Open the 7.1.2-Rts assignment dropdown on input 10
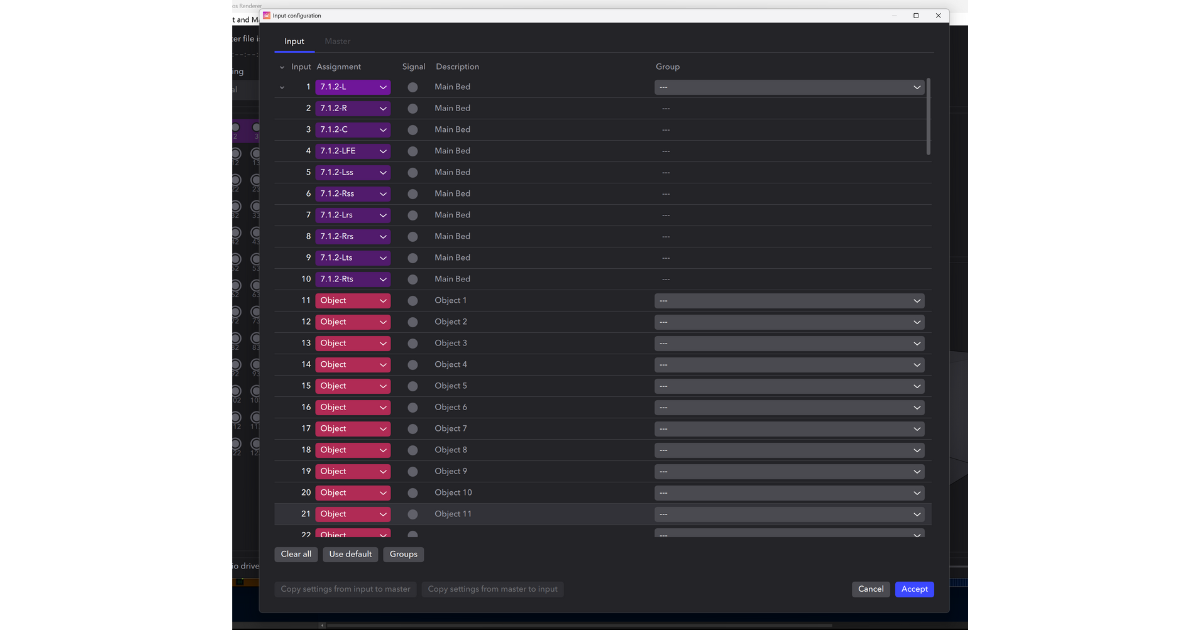 click(x=352, y=279)
